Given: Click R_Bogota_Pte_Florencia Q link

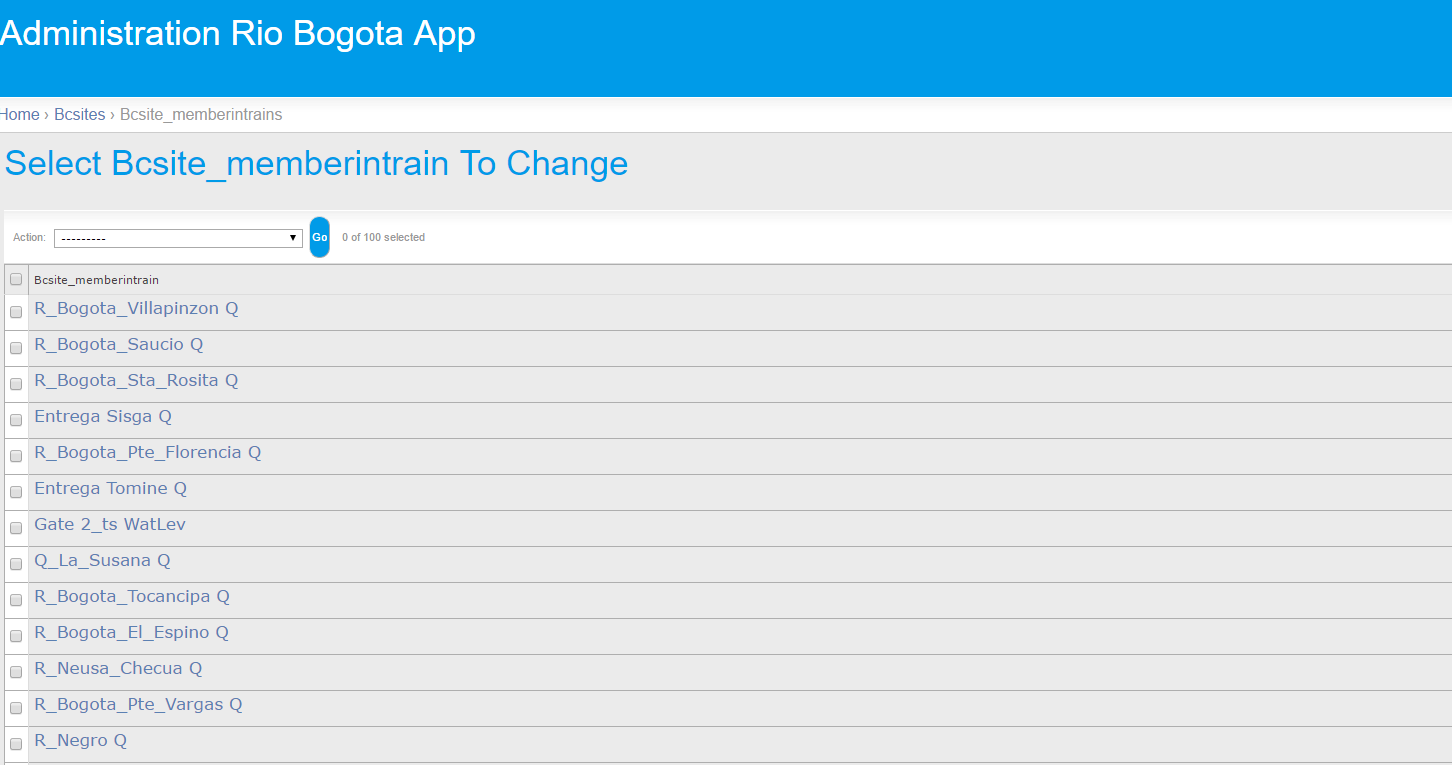Looking at the screenshot, I should [148, 453].
